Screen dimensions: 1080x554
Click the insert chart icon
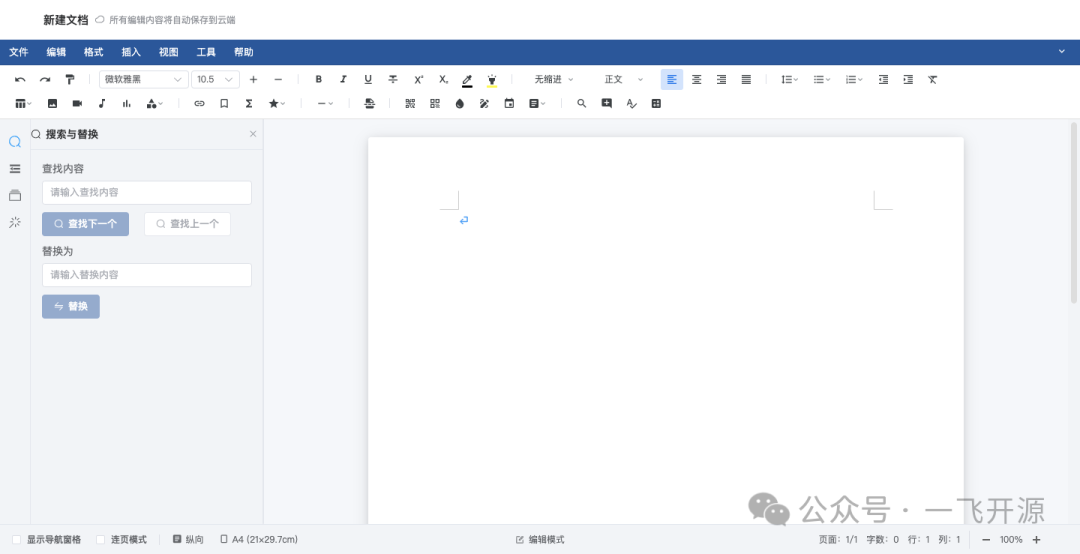[x=127, y=104]
